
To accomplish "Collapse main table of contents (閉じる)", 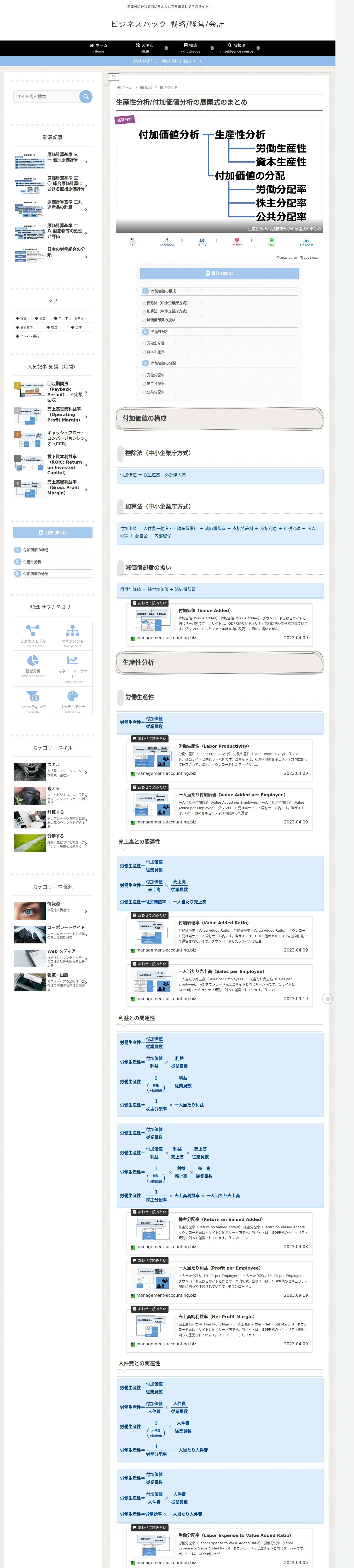I will [x=219, y=273].
